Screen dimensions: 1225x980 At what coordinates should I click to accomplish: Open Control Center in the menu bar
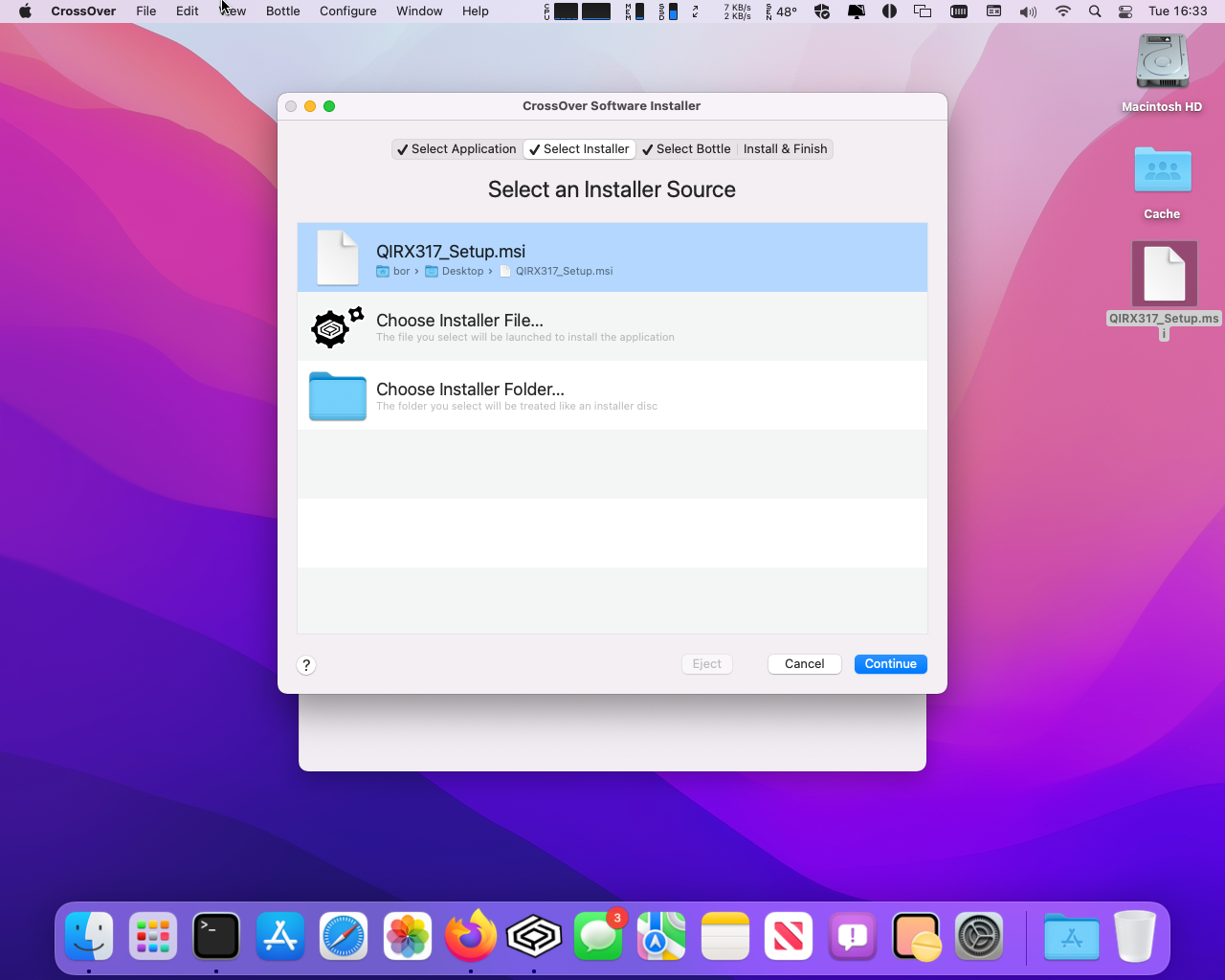[x=1125, y=11]
